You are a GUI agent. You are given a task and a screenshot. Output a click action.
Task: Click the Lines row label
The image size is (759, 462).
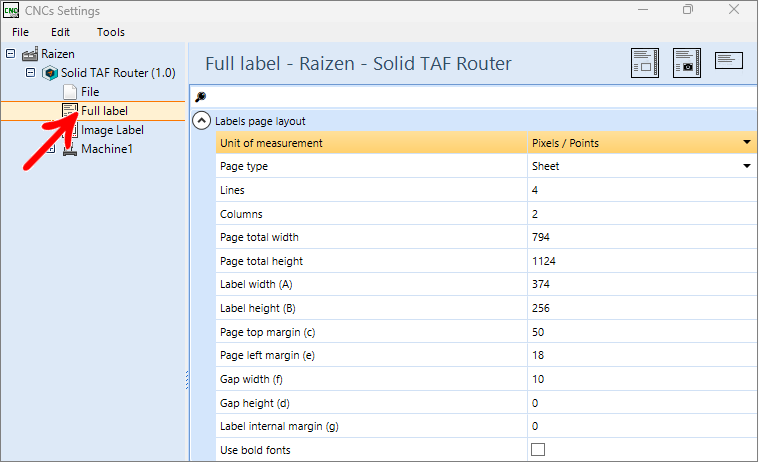[x=232, y=190]
